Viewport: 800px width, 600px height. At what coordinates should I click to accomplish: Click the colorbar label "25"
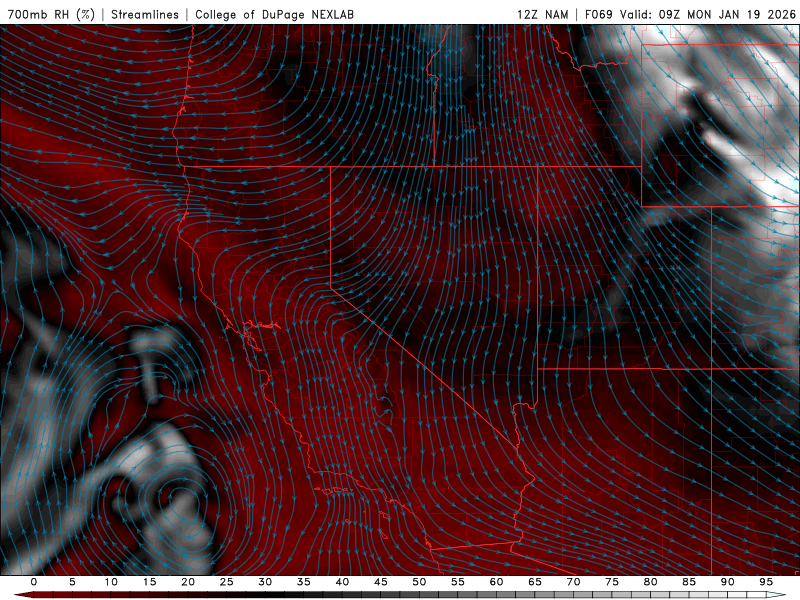[x=226, y=582]
